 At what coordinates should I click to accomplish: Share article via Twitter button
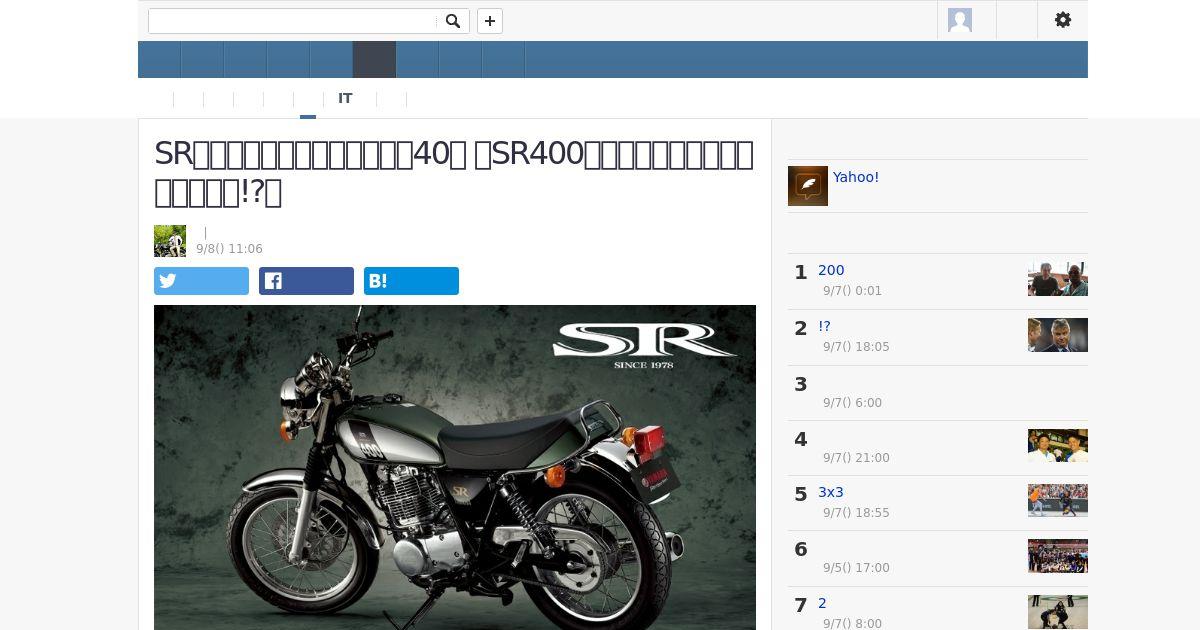201,281
